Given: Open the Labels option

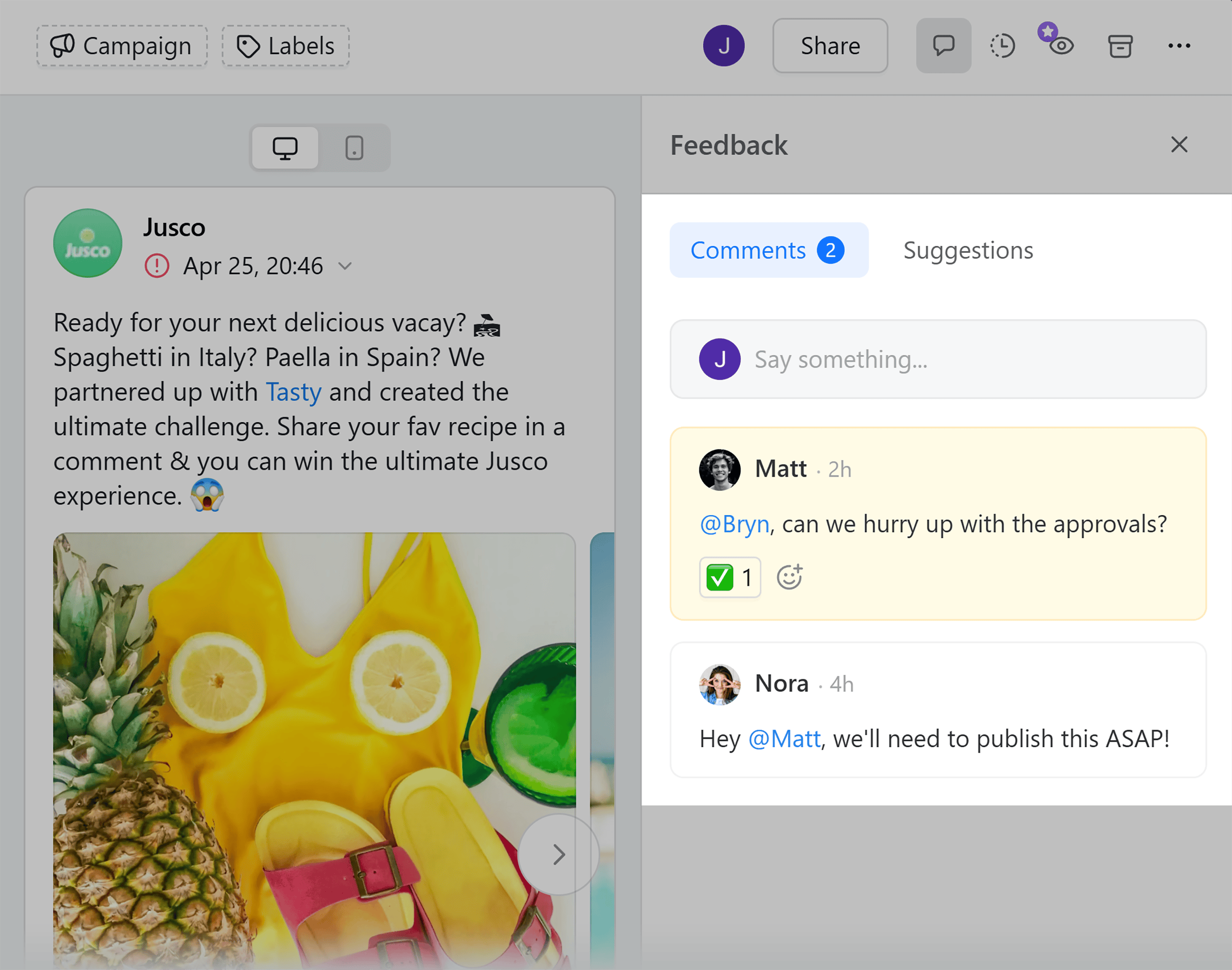Looking at the screenshot, I should [x=285, y=45].
